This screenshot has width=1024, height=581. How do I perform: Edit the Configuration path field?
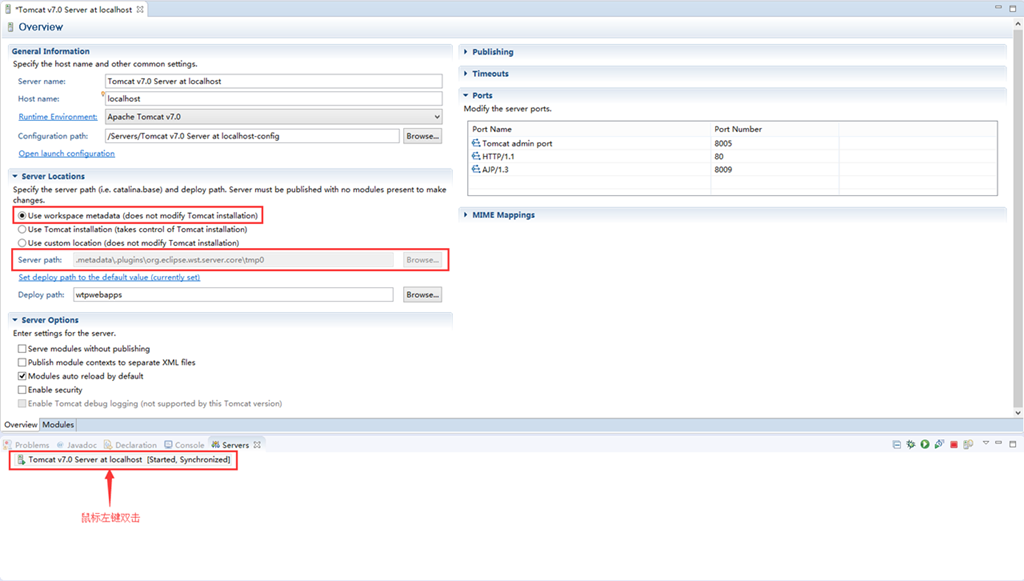coord(251,136)
